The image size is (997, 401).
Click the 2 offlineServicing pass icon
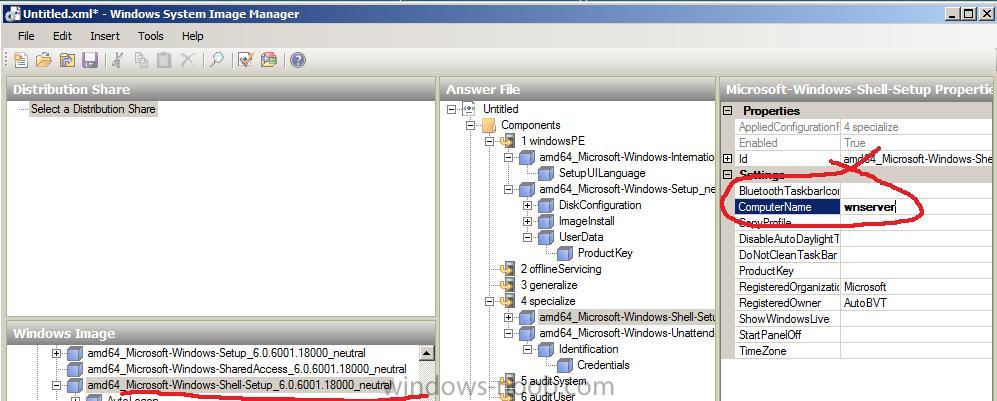point(507,269)
